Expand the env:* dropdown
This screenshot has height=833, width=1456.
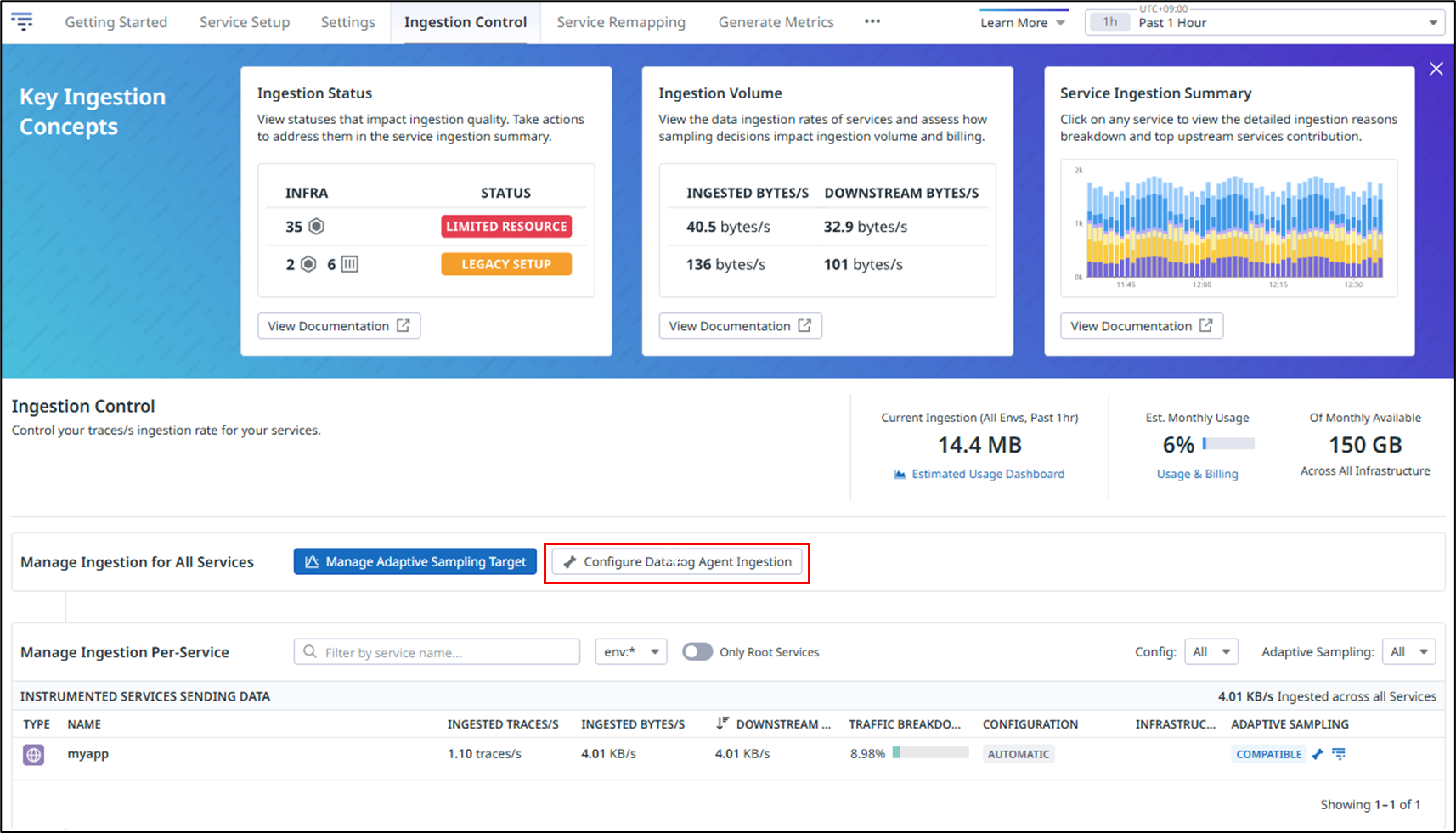(x=631, y=652)
